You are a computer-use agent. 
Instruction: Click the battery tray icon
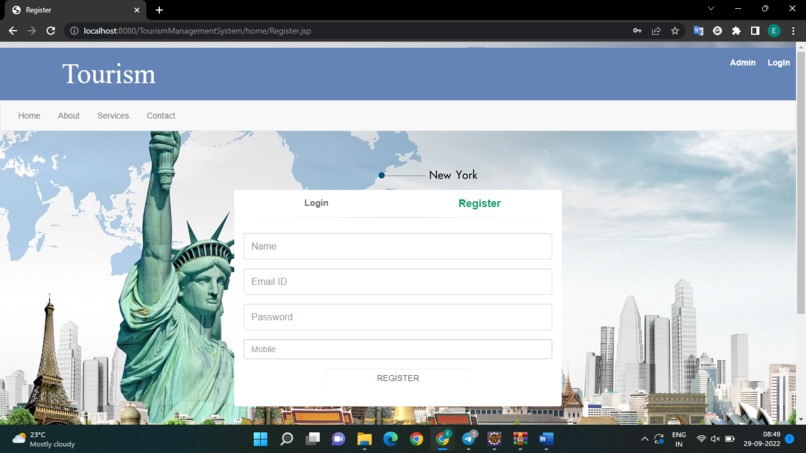coord(729,439)
